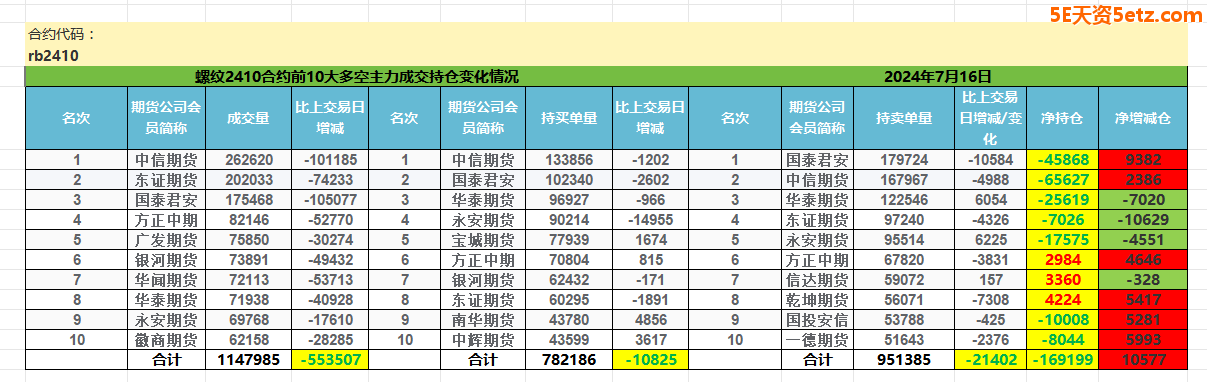1207x382 pixels.
Task: Select the 持买单量 column header
Action: click(568, 118)
